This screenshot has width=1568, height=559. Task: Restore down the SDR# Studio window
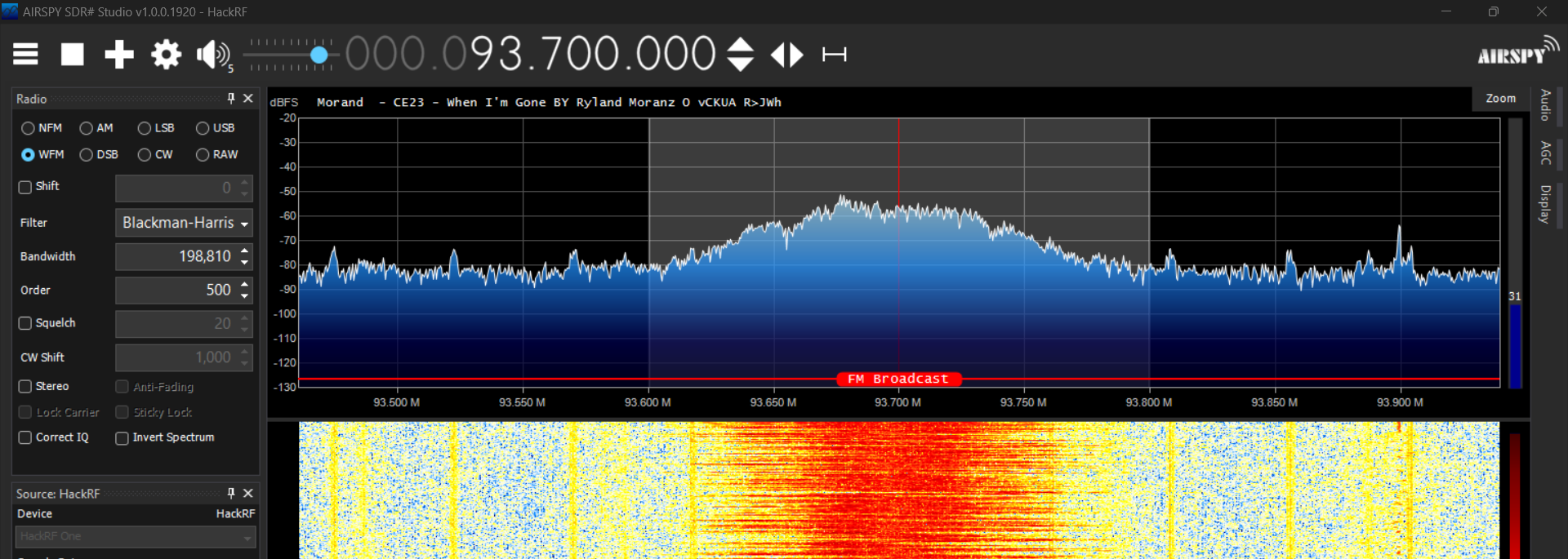click(x=1494, y=11)
